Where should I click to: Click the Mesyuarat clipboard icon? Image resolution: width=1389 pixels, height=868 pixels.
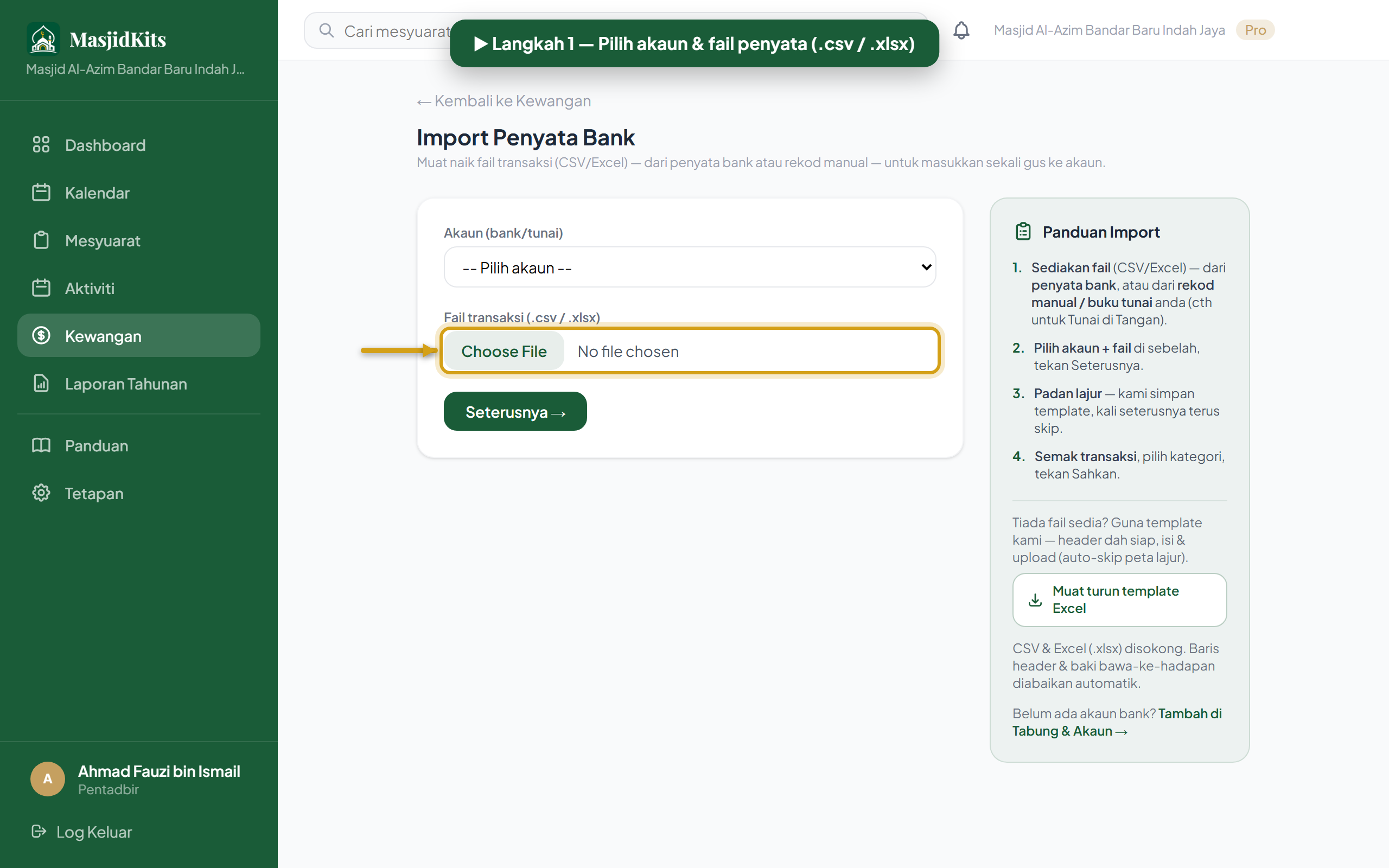(41, 240)
